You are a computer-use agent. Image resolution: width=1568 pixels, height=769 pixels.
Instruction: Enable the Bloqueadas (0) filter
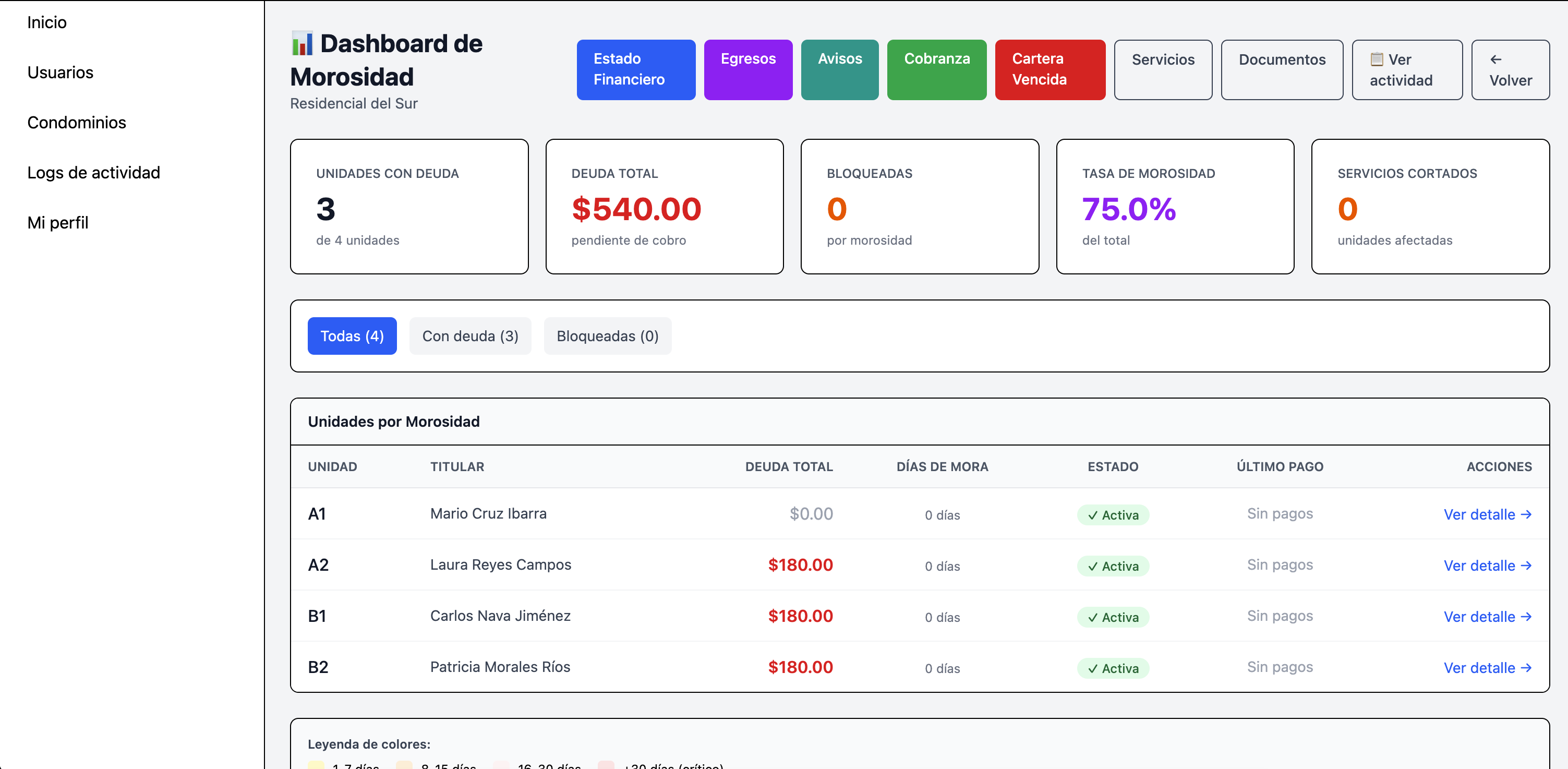[x=607, y=335]
